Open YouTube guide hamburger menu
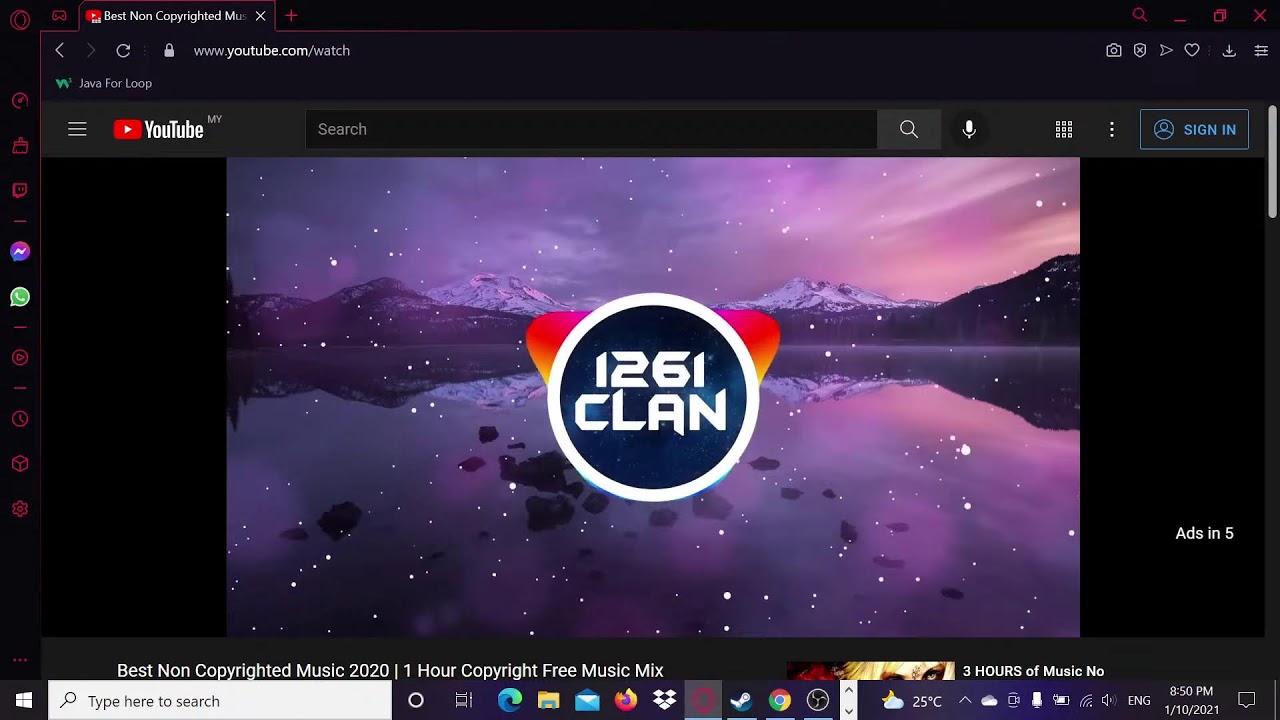 coord(77,129)
